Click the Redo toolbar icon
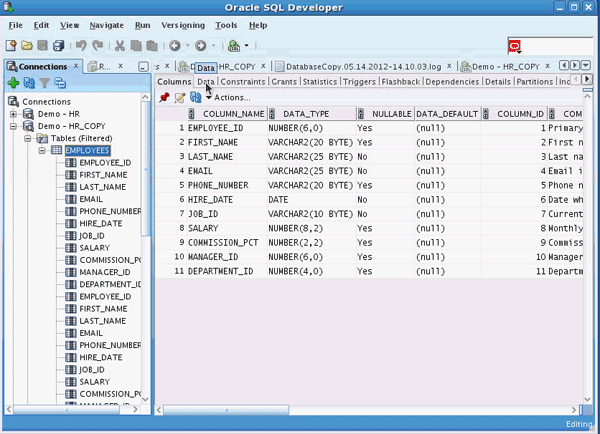This screenshot has height=434, width=600. 98,46
